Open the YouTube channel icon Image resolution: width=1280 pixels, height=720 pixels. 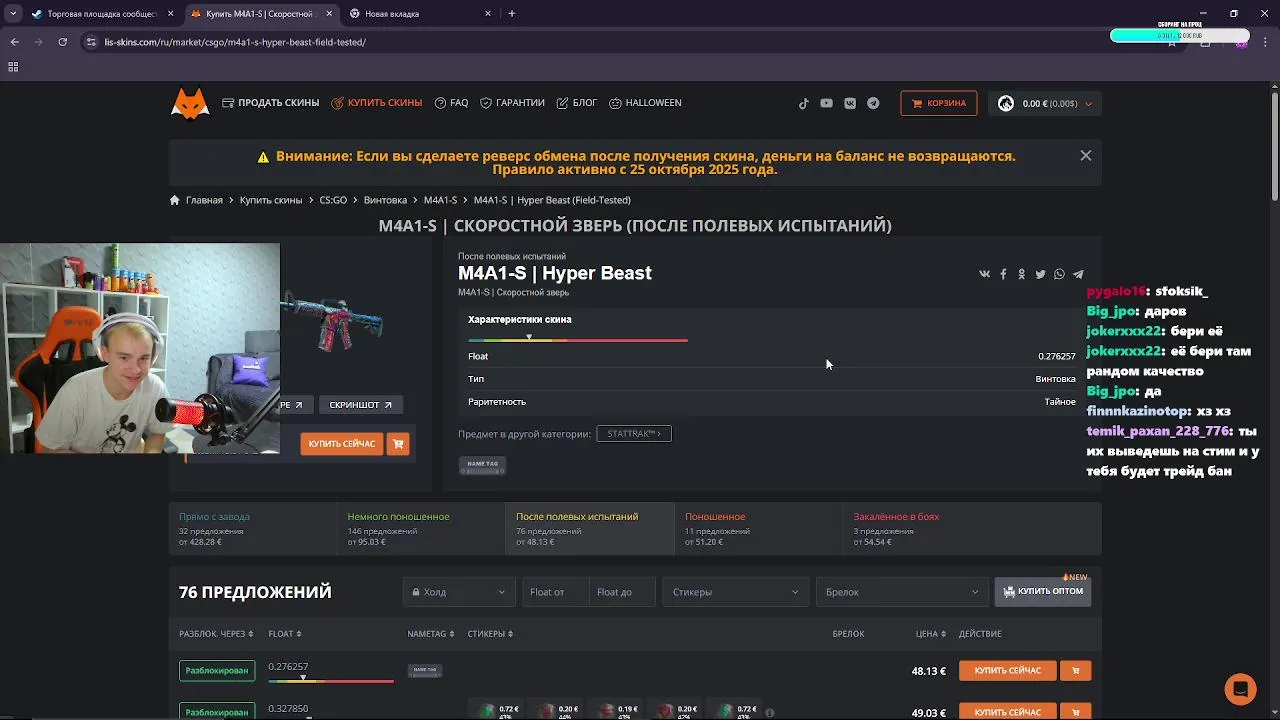(826, 103)
